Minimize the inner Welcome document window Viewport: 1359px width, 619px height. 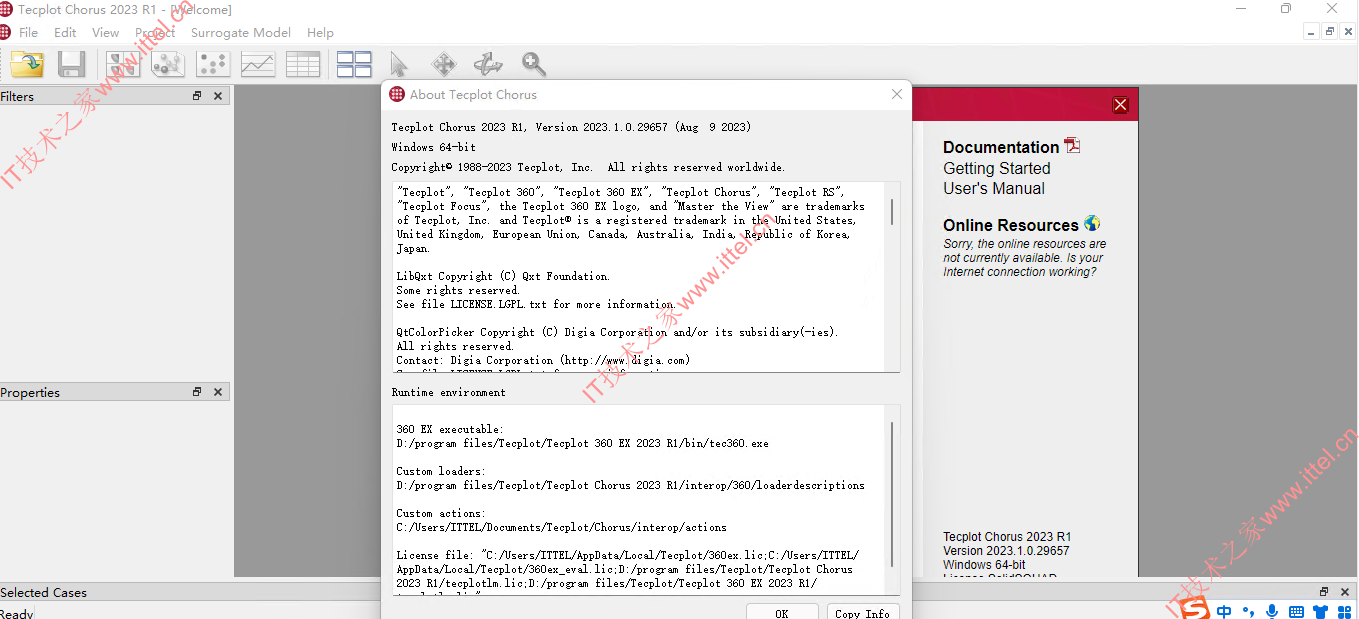point(1312,32)
